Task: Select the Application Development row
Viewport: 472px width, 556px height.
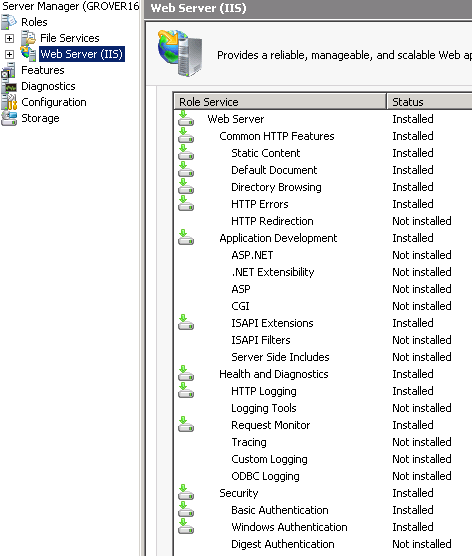Action: 323,238
